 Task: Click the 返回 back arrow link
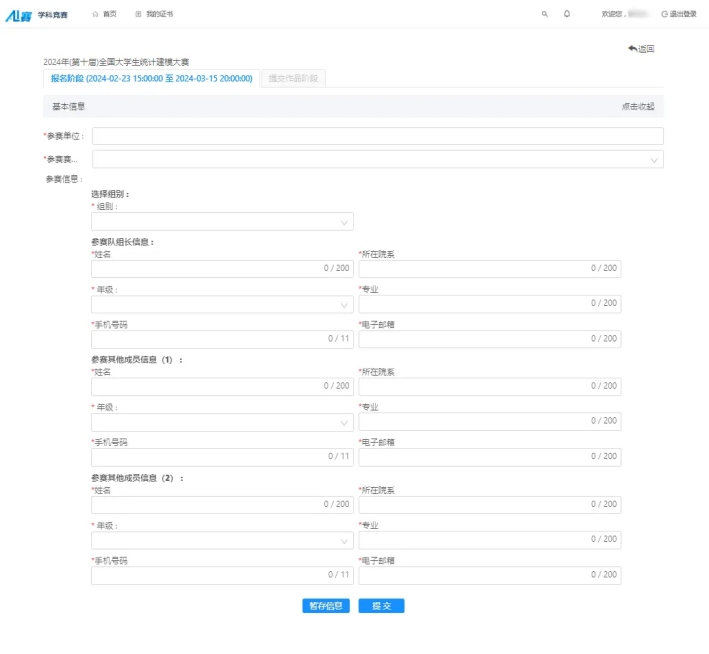click(x=641, y=48)
